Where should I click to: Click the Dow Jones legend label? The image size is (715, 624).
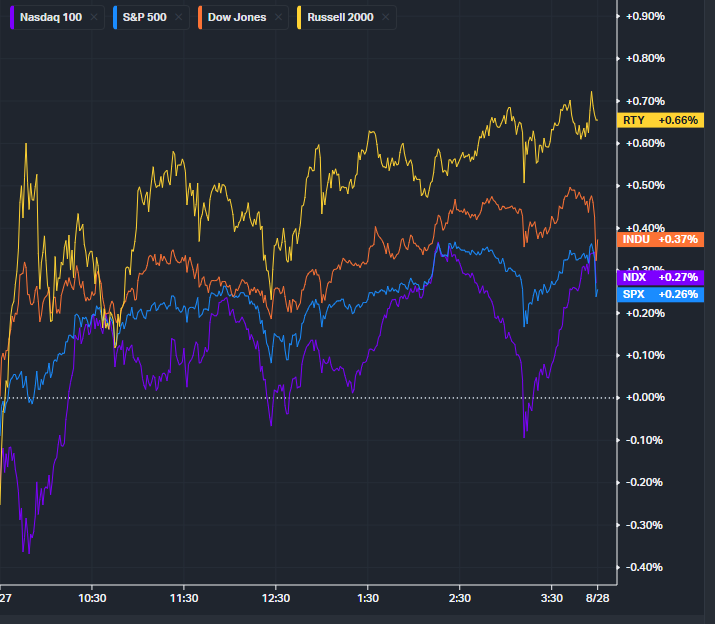pos(237,18)
